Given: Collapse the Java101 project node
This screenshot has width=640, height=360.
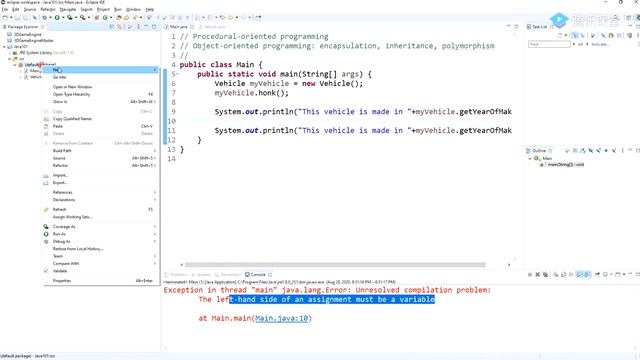Looking at the screenshot, I should click(x=4, y=47).
